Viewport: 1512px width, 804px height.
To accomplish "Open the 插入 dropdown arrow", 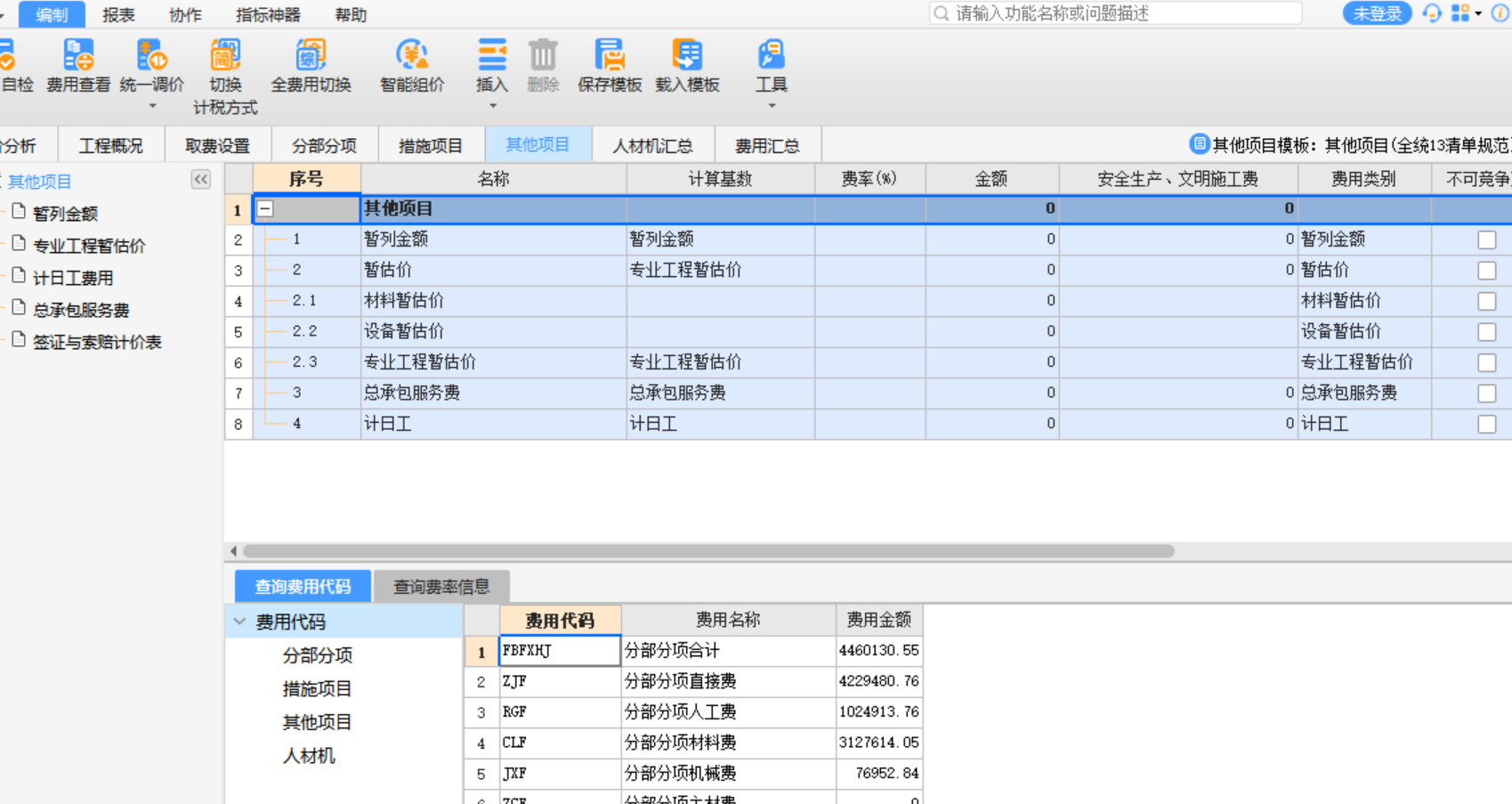I will [492, 106].
